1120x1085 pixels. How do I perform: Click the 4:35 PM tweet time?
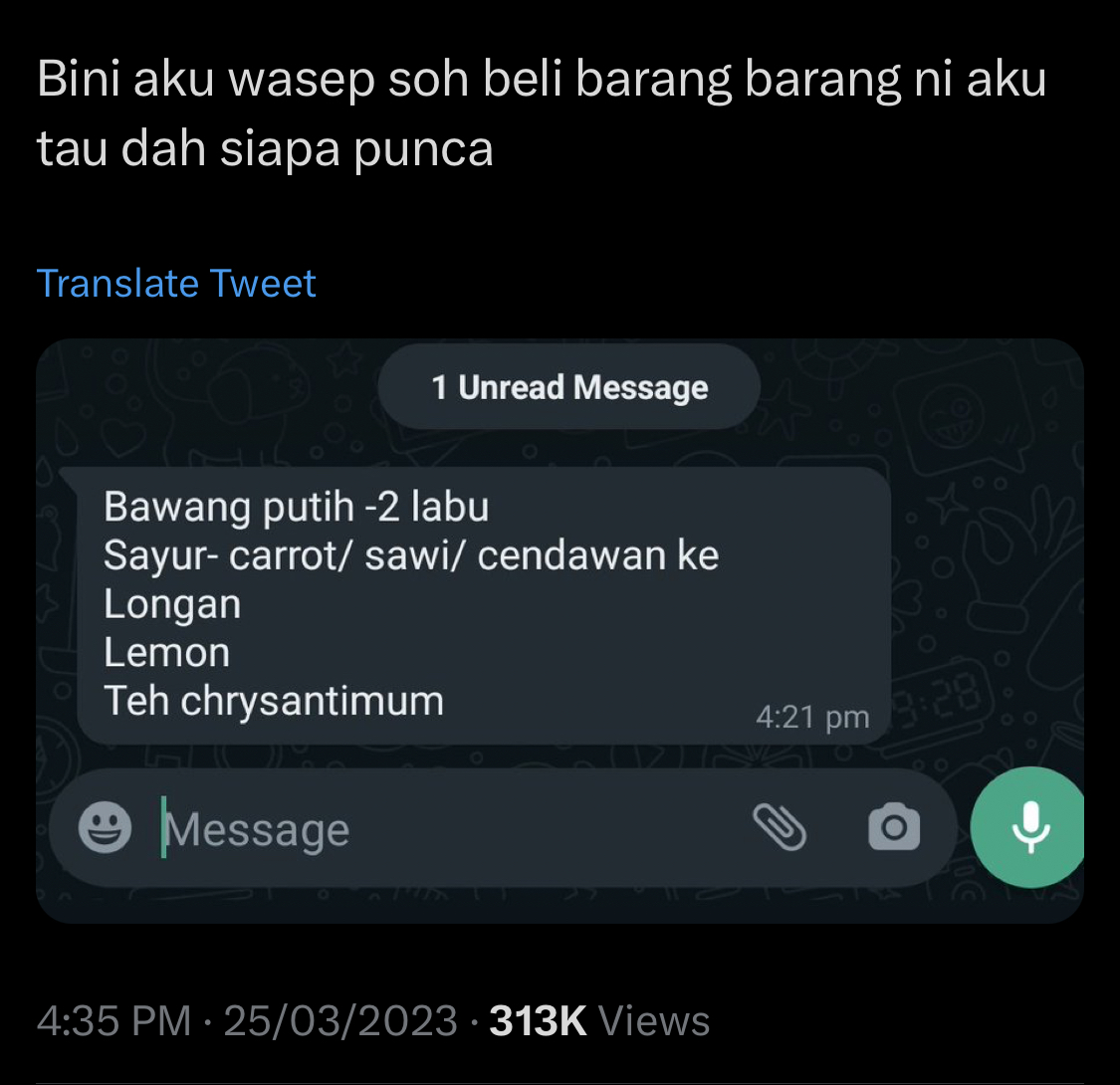pos(113,1020)
